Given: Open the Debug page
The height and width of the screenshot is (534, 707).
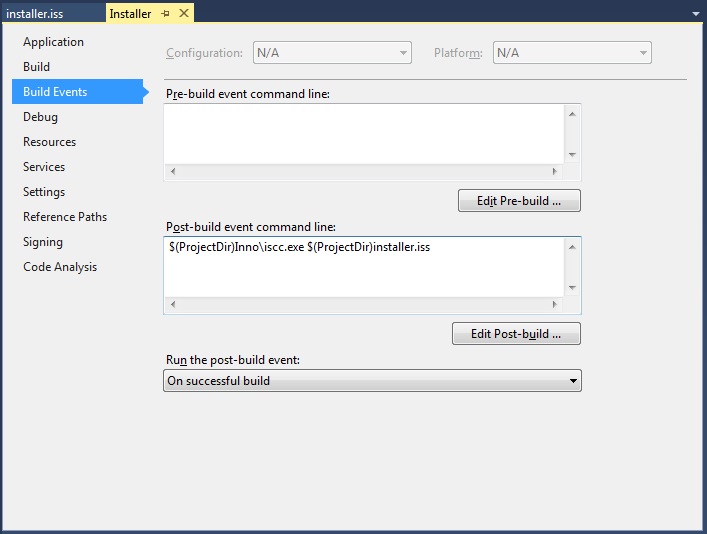Looking at the screenshot, I should (40, 117).
